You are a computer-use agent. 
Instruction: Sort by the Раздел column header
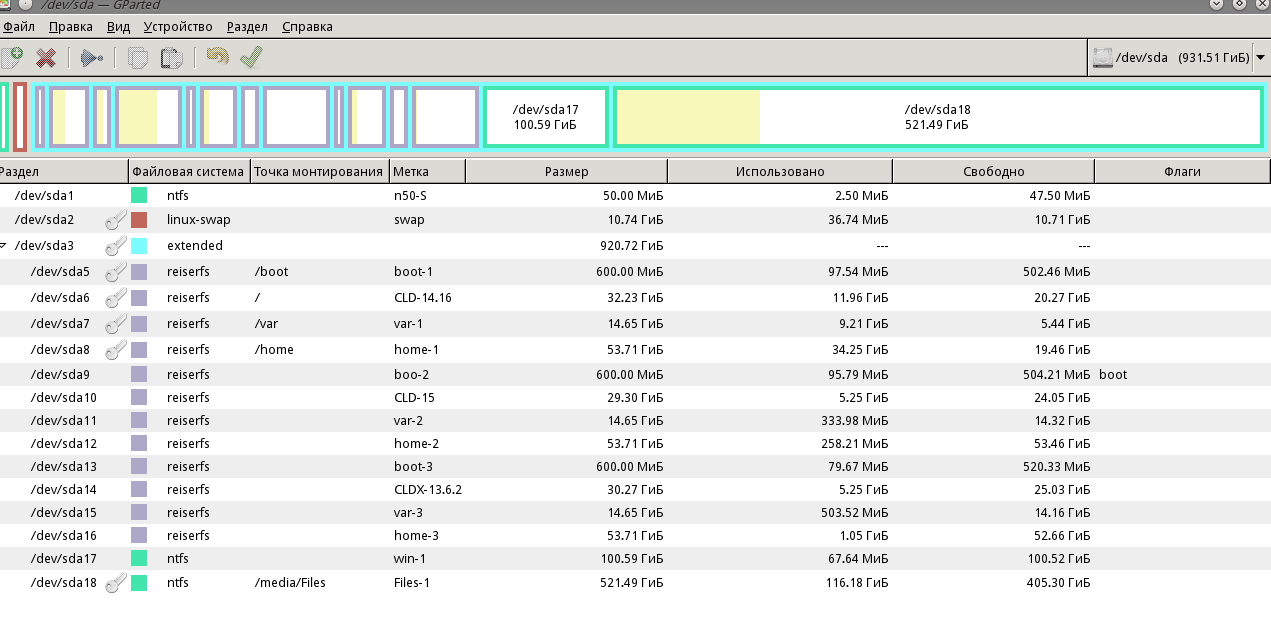(x=64, y=171)
